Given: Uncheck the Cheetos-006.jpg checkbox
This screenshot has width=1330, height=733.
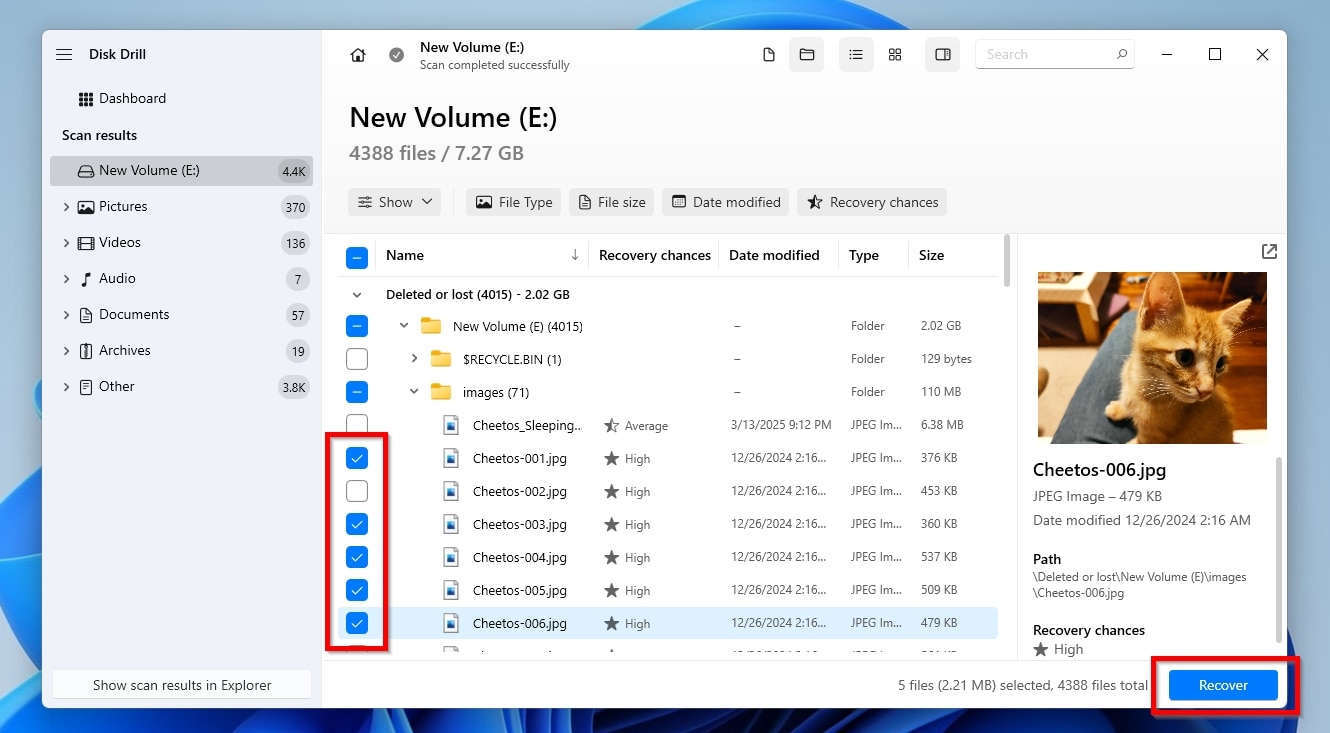Looking at the screenshot, I should 357,623.
